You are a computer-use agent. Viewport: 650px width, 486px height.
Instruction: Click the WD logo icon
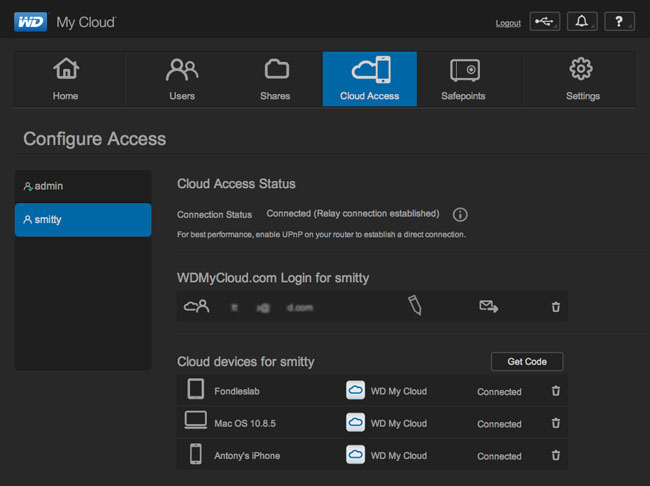[31, 22]
